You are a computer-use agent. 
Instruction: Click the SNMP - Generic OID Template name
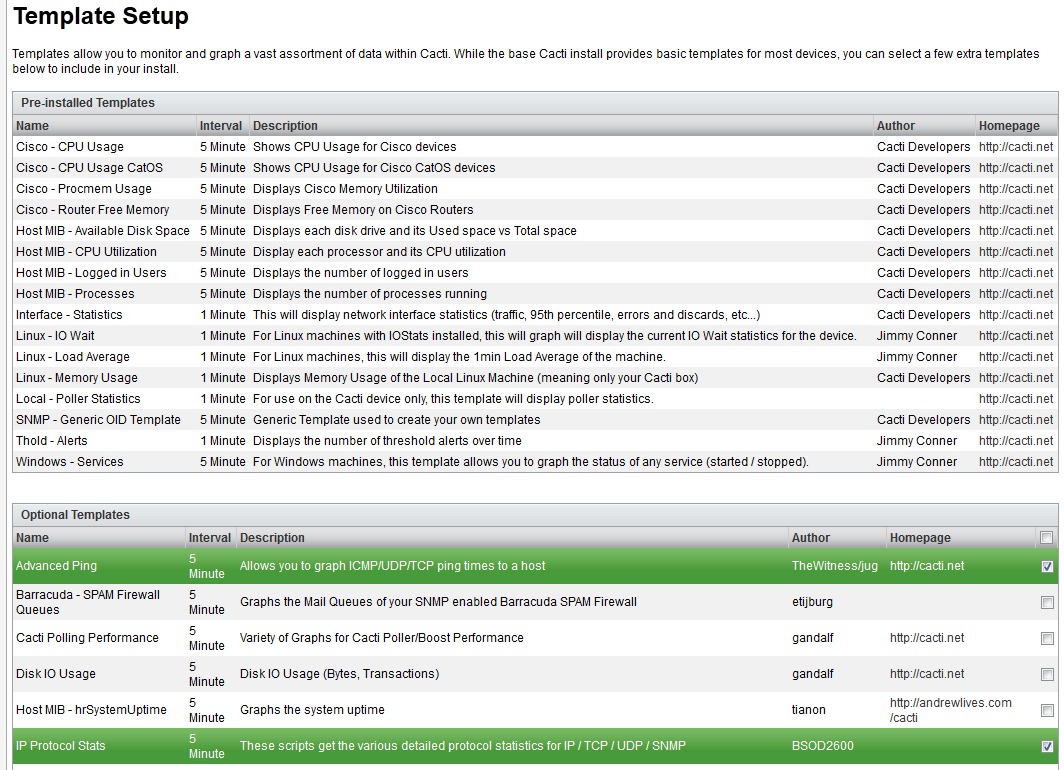pos(98,420)
